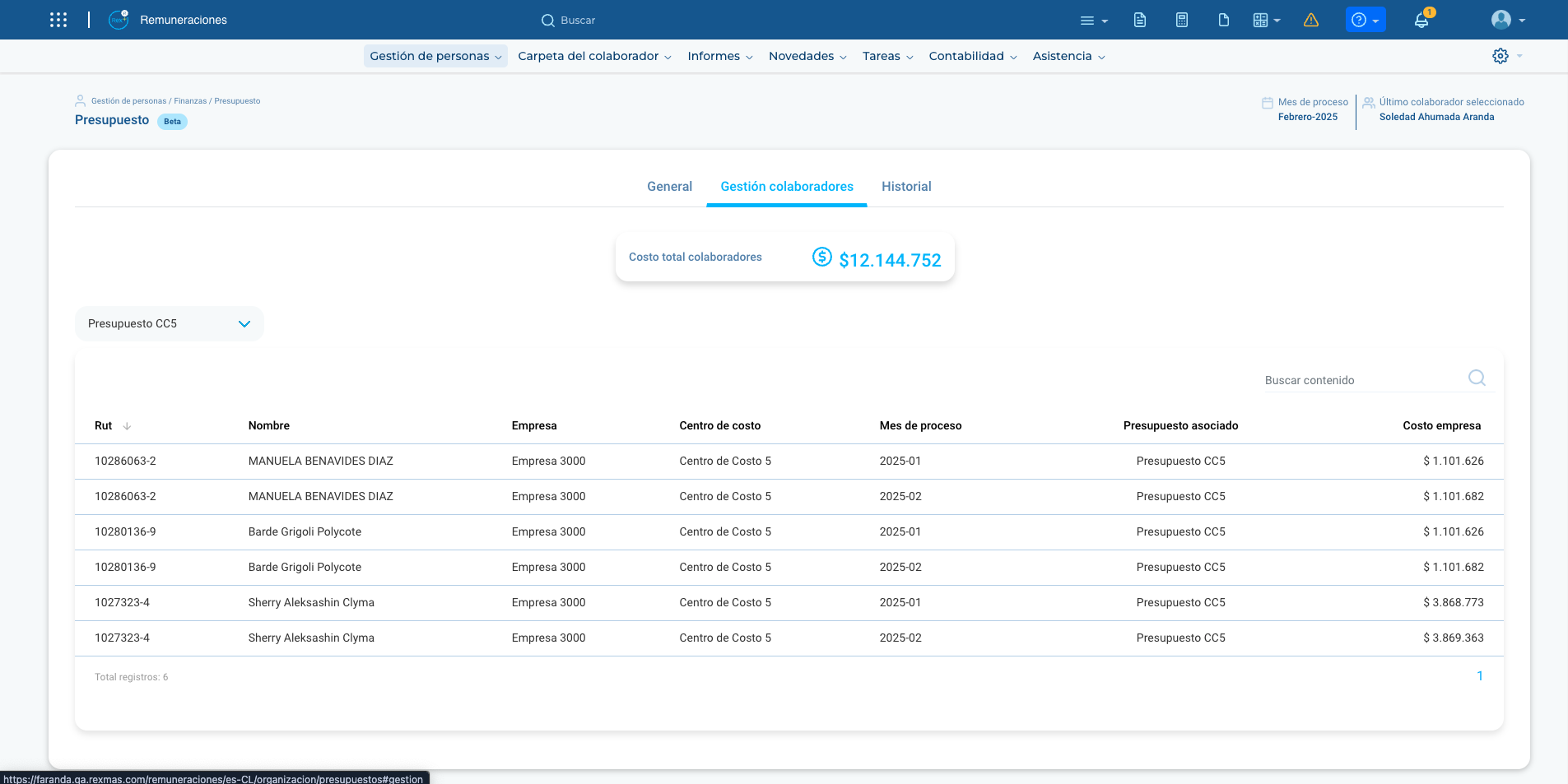Focus the top Buscar search field
Image resolution: width=1568 pixels, height=784 pixels.
coord(578,20)
